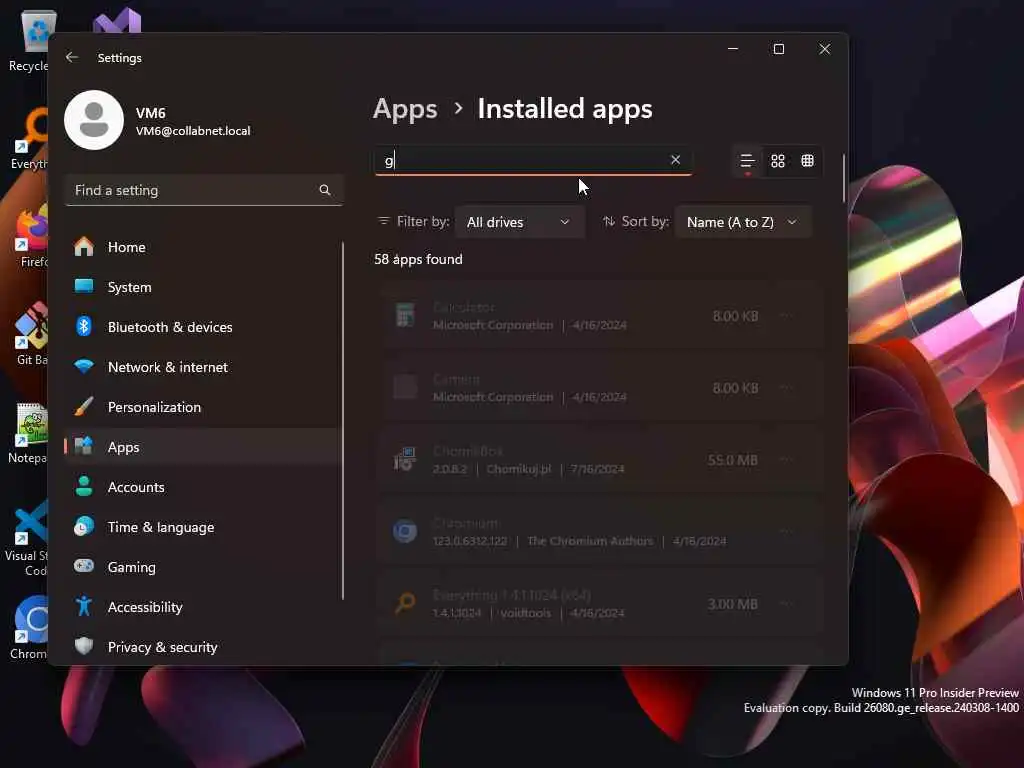Click the VM6@collabnet.local account text
1024x768 pixels.
click(193, 131)
